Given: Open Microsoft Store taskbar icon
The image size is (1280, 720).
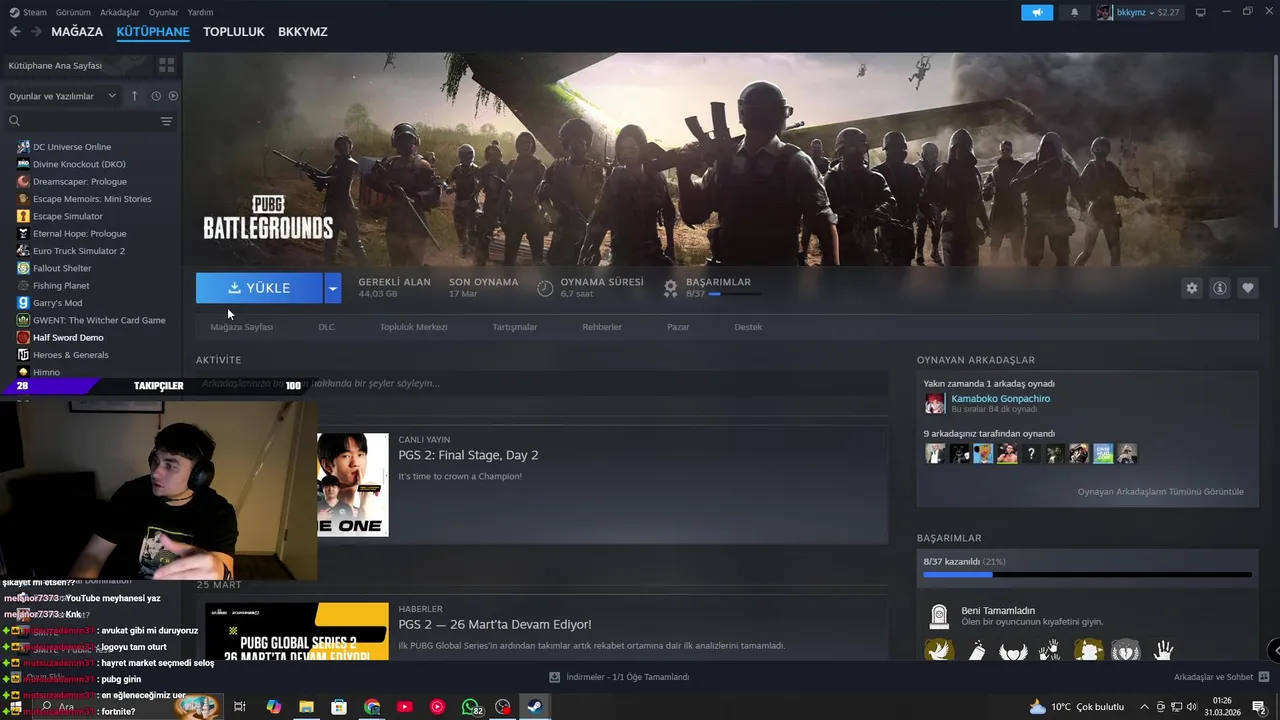Looking at the screenshot, I should pos(339,706).
